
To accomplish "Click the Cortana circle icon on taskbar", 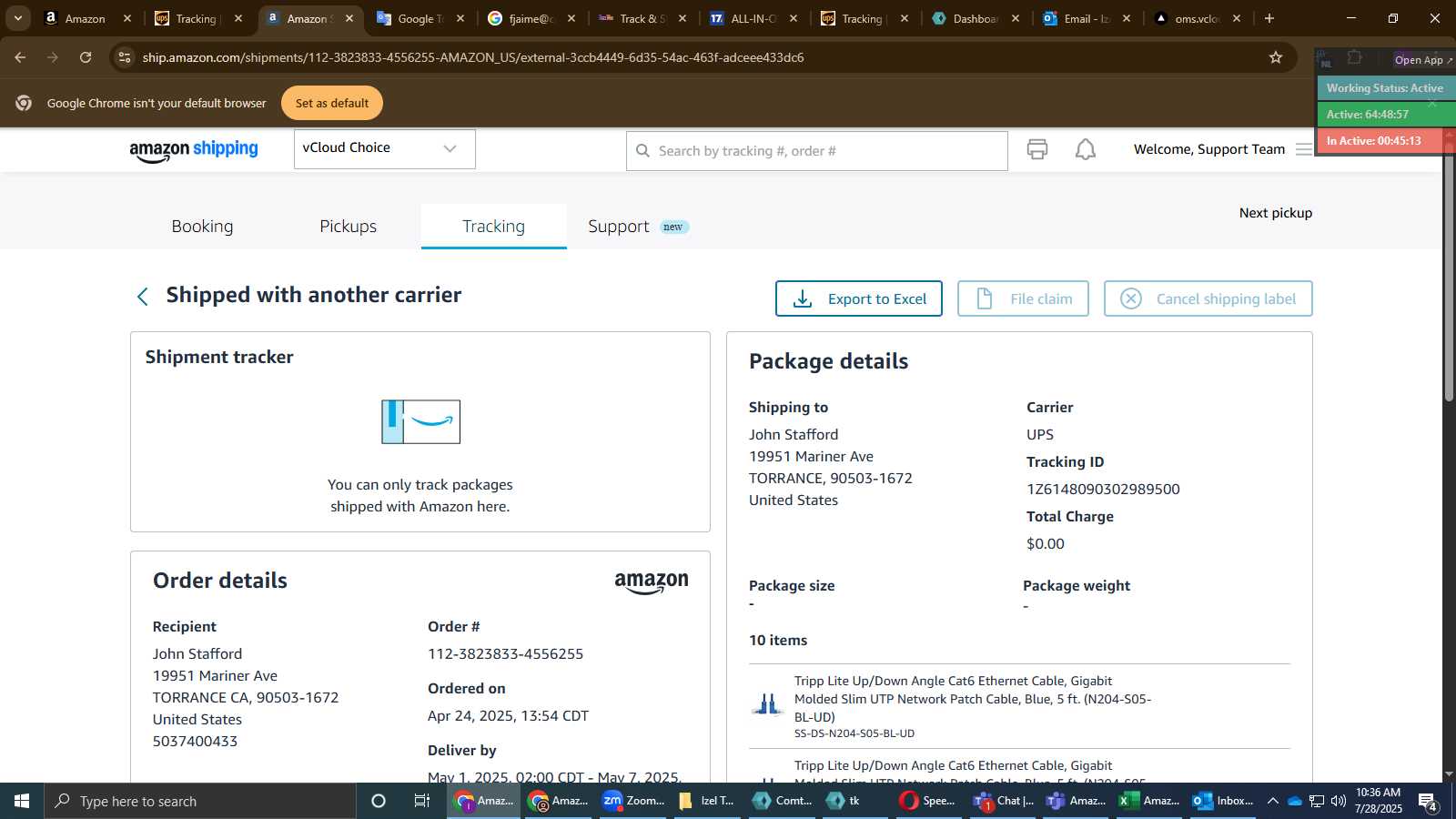I will click(379, 801).
